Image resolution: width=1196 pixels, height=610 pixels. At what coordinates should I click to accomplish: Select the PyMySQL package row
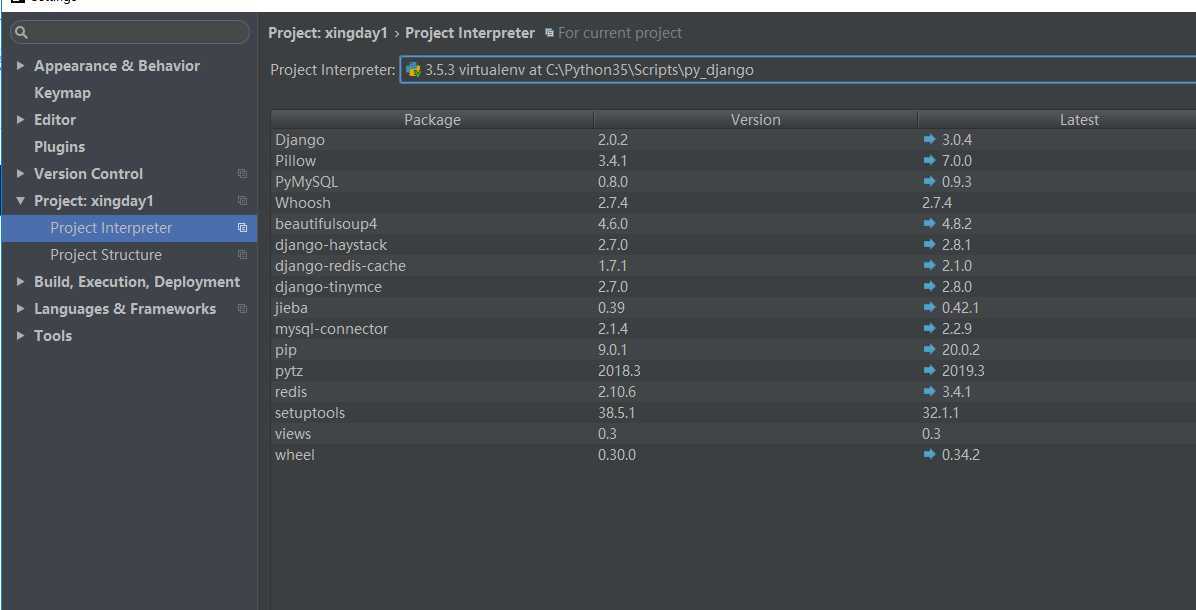734,181
